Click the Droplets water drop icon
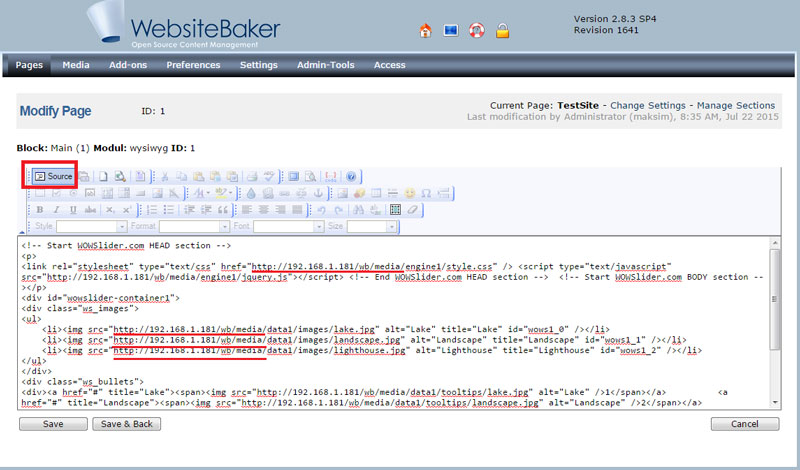800x470 pixels. click(x=251, y=193)
